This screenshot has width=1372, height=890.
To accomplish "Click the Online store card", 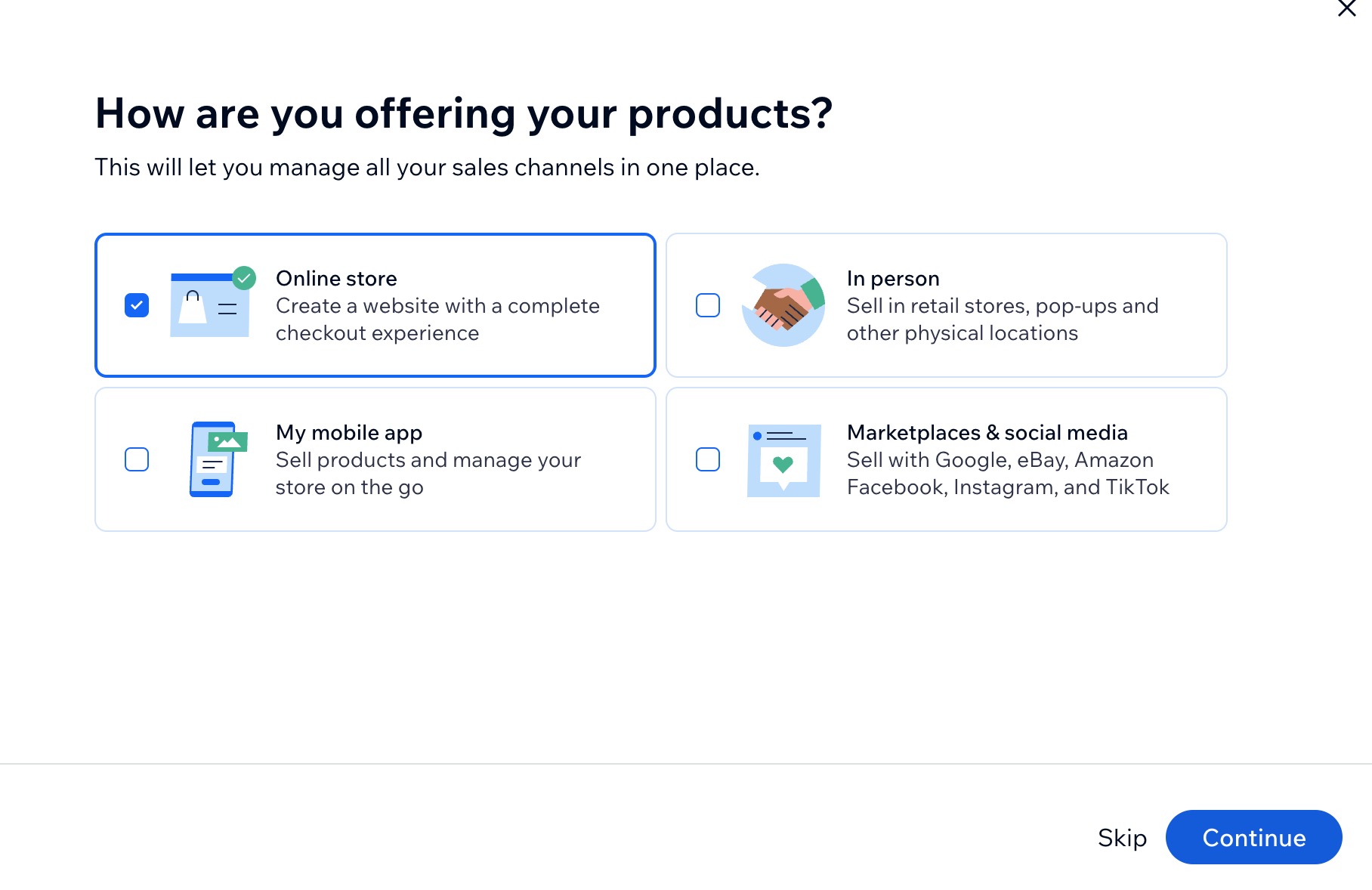I will (x=375, y=304).
